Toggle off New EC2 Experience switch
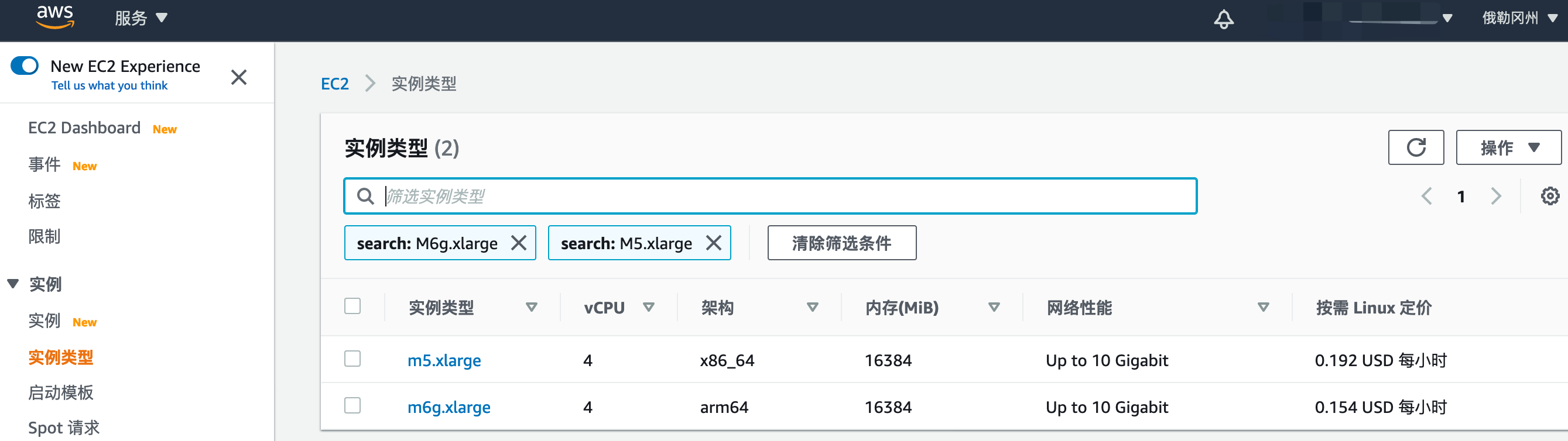1568x441 pixels. pyautogui.click(x=25, y=66)
